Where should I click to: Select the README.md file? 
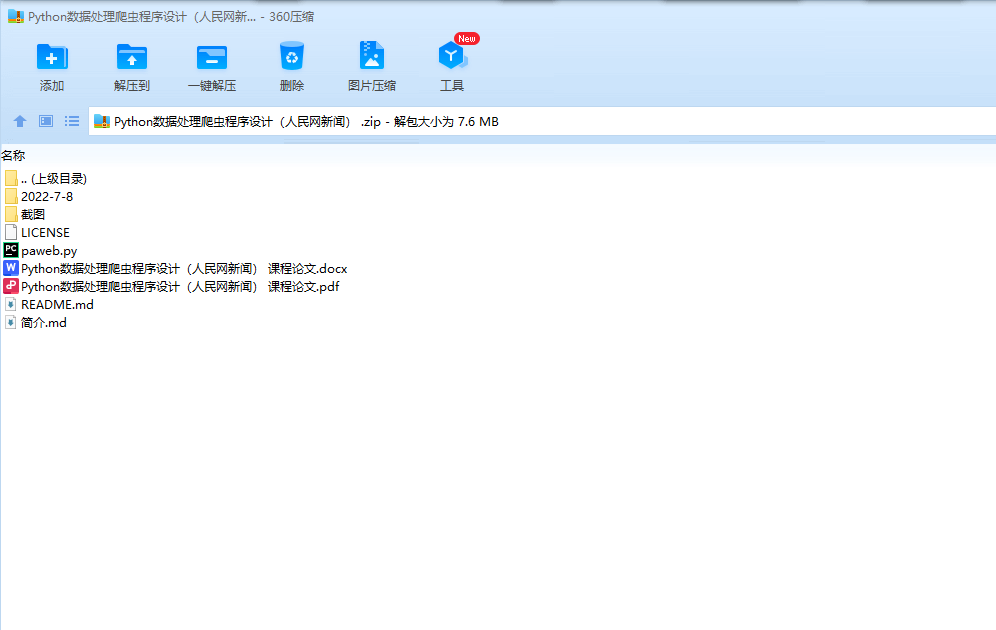pos(49,305)
